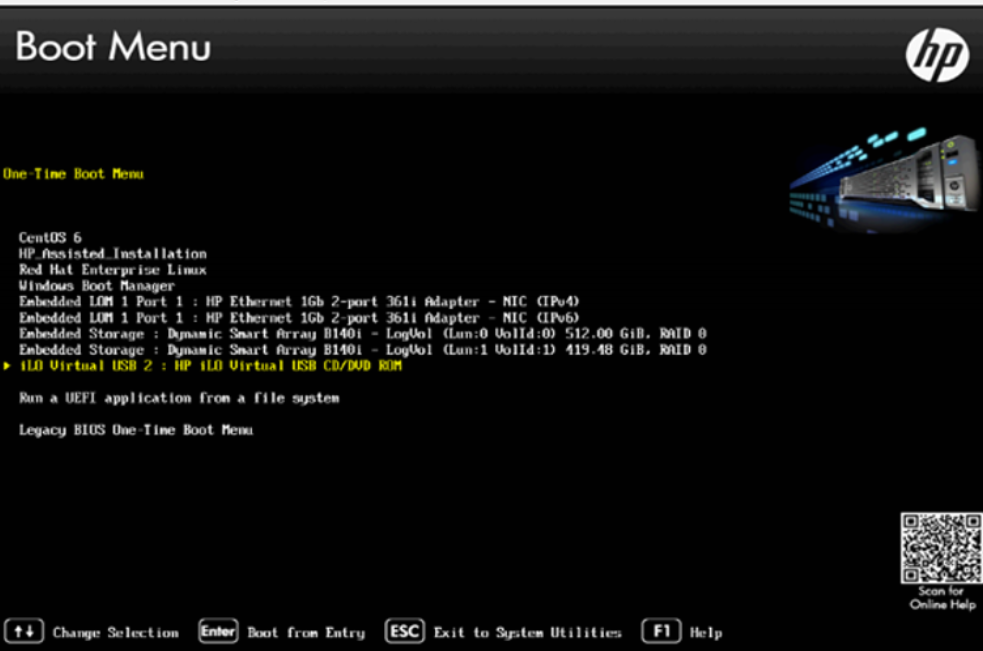
Task: Click the HP logo
Action: coord(937,55)
